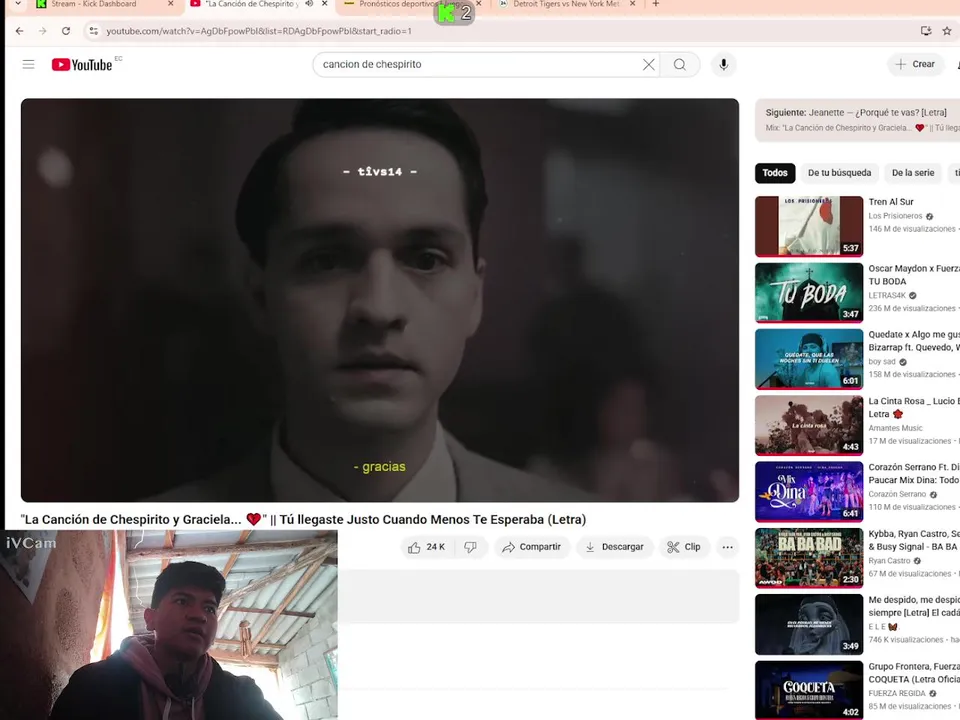Open TU BODA video thumbnail
The width and height of the screenshot is (960, 720).
(809, 292)
